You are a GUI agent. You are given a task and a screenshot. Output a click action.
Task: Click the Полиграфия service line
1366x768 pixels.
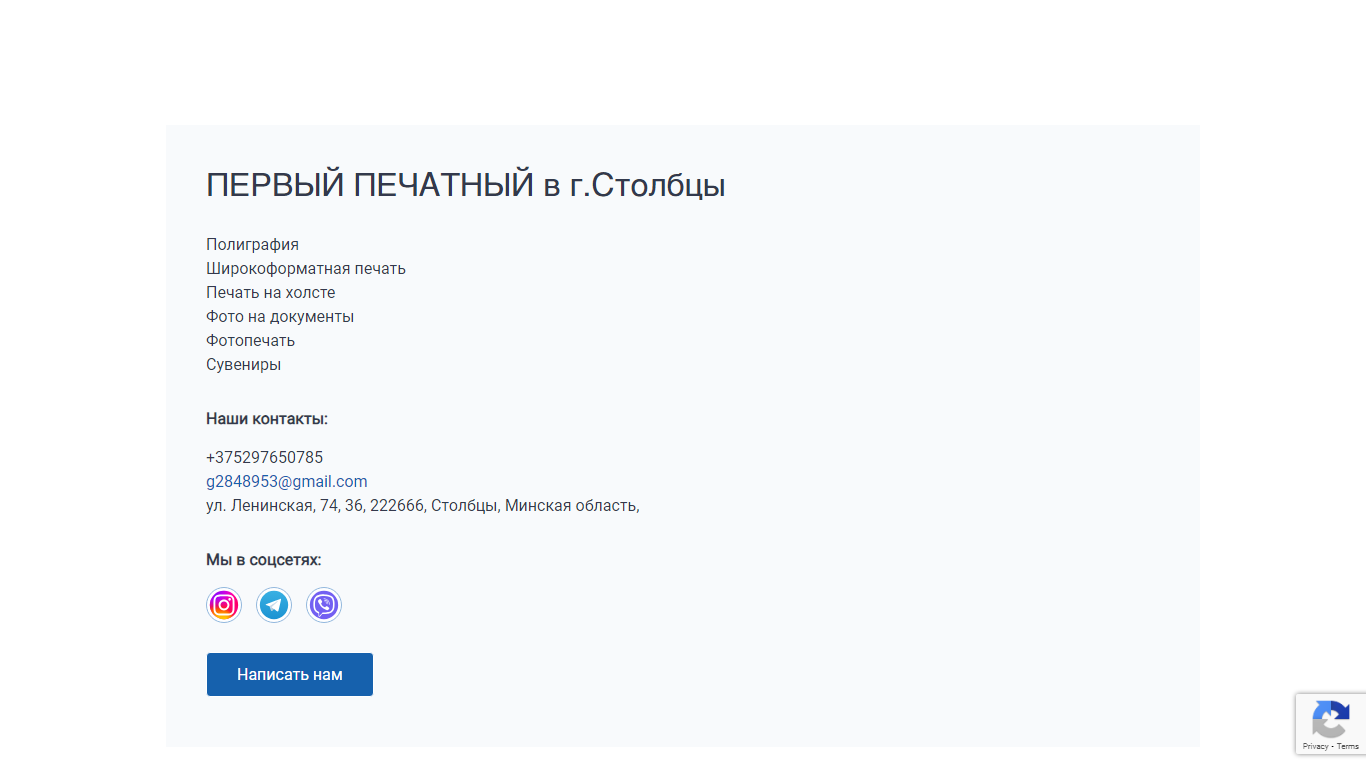253,245
